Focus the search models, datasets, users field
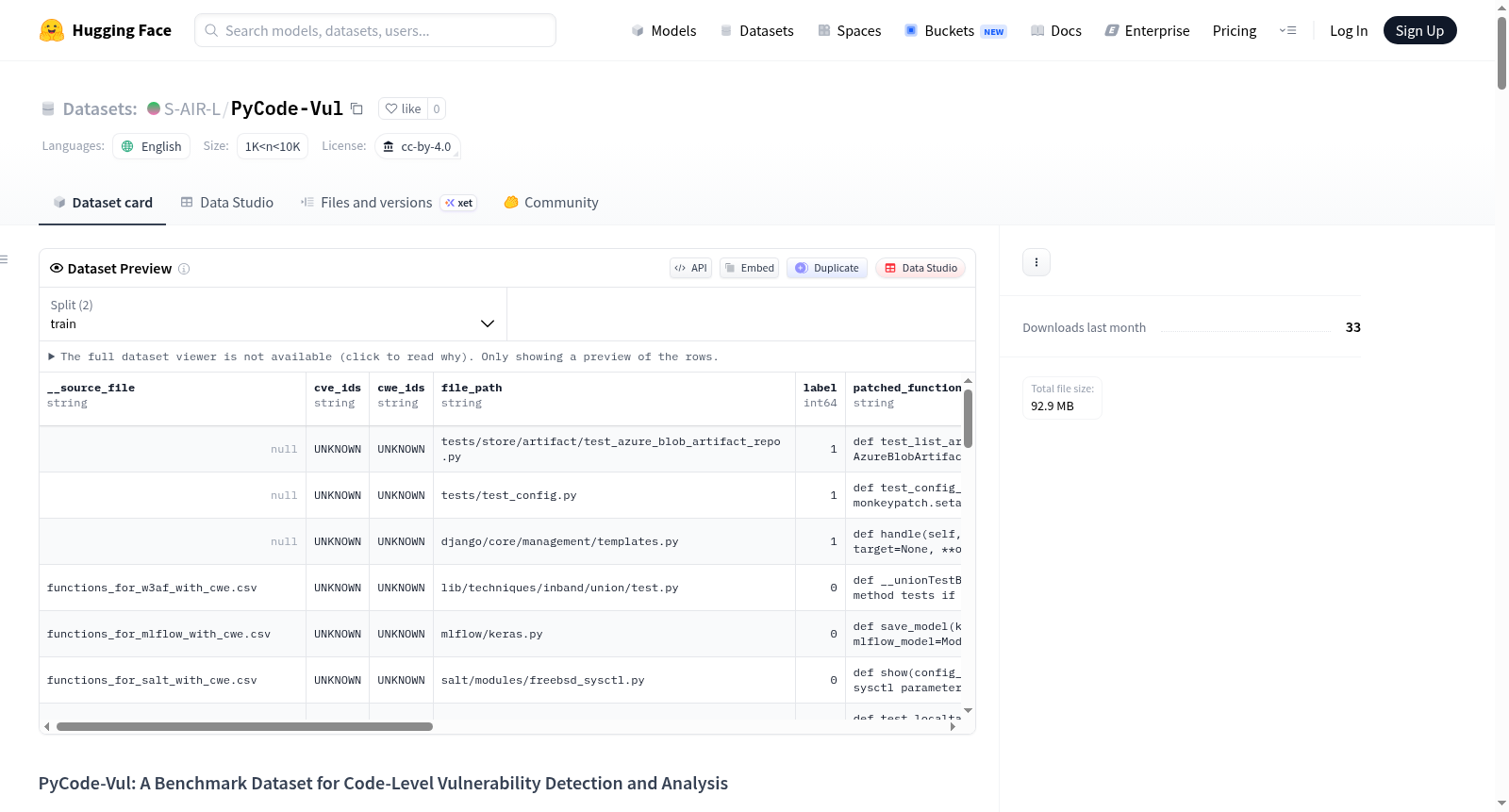Screen dimensions: 1509x812 tap(375, 30)
